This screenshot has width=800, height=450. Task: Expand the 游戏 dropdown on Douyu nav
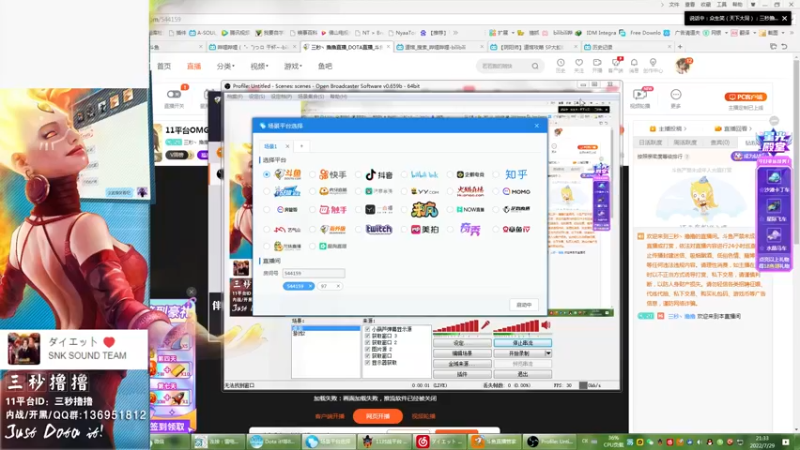(x=293, y=66)
